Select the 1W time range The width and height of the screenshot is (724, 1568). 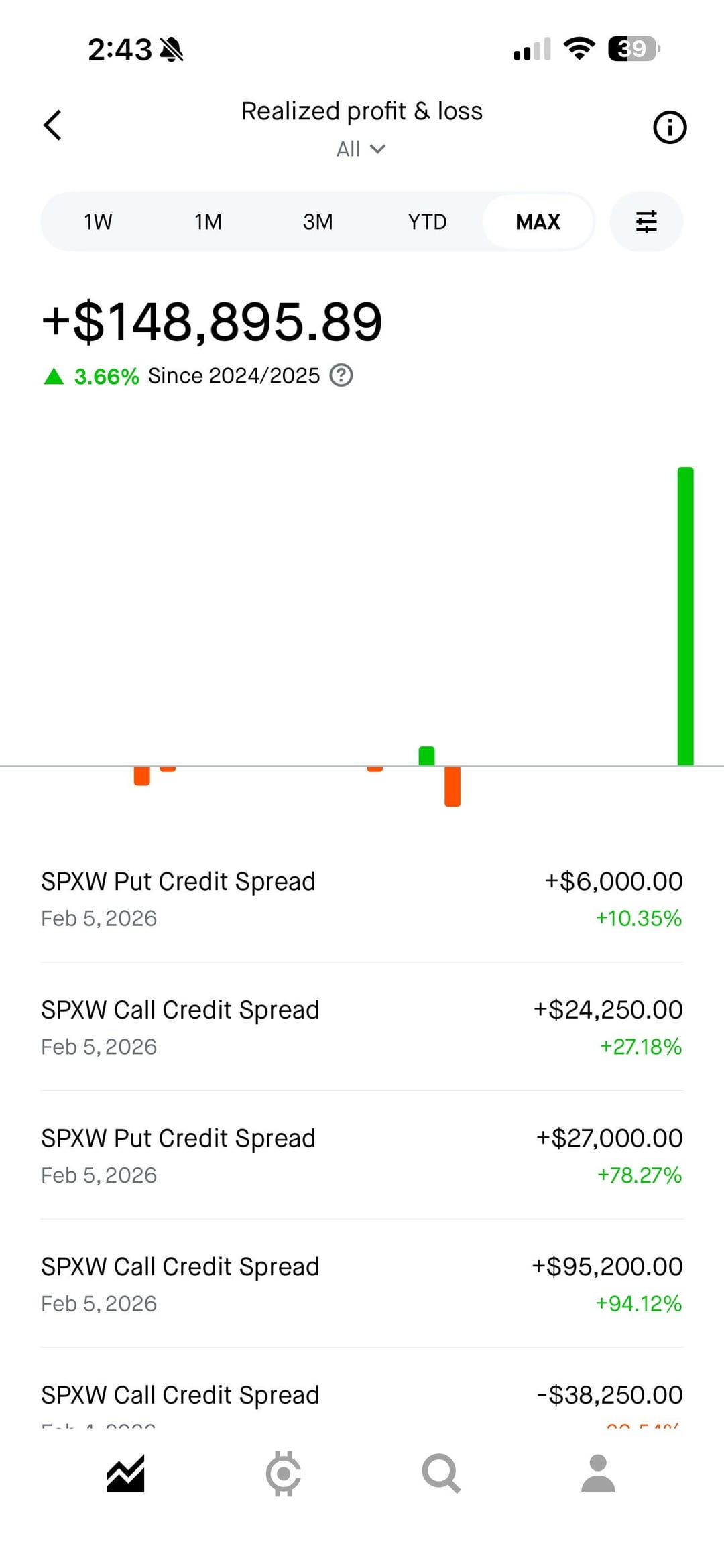pyautogui.click(x=98, y=222)
